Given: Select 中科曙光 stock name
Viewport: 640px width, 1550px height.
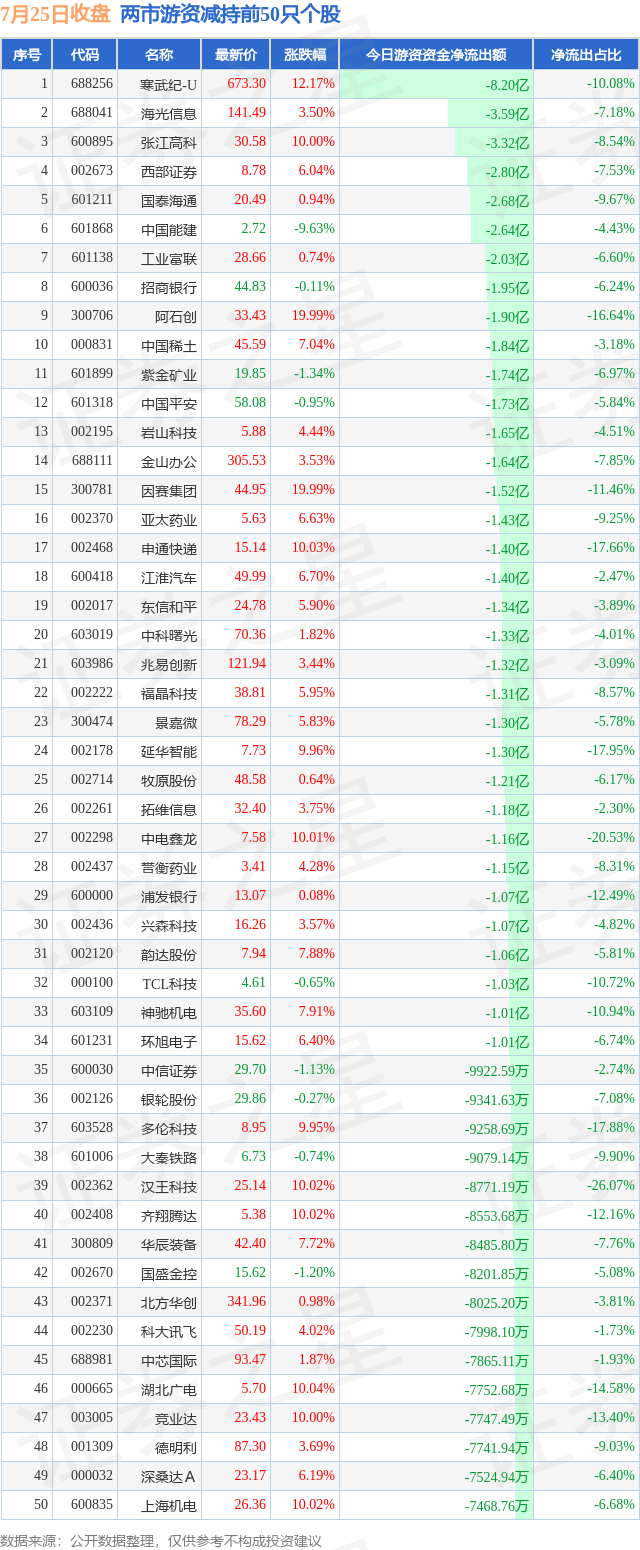Looking at the screenshot, I should [169, 635].
